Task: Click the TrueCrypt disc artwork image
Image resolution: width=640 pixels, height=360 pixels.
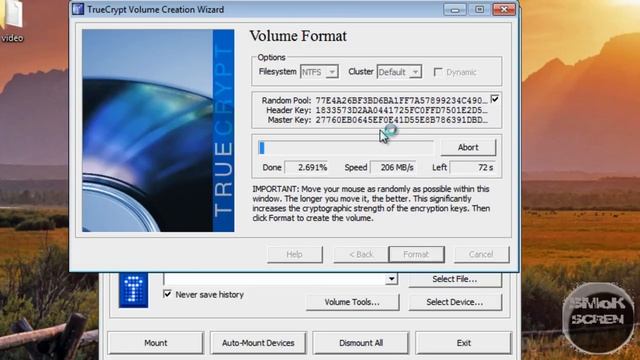Action: coord(158,131)
